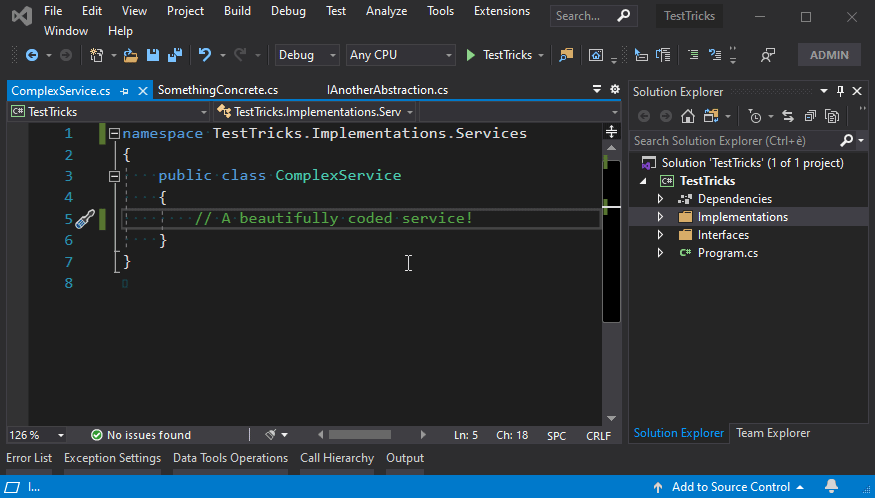Click the uncomment selected lines icon
This screenshot has height=498, width=875.
click(x=715, y=55)
